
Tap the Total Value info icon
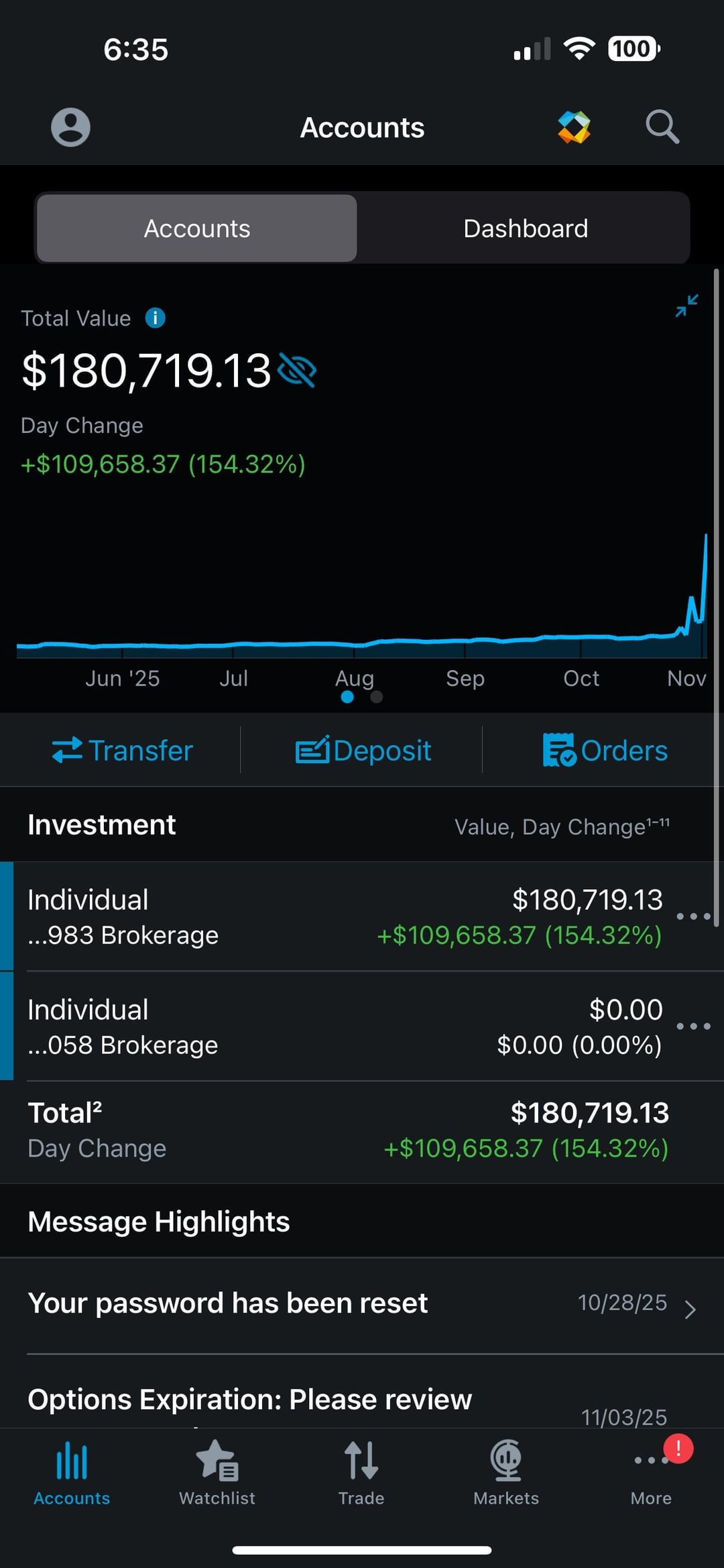[156, 318]
